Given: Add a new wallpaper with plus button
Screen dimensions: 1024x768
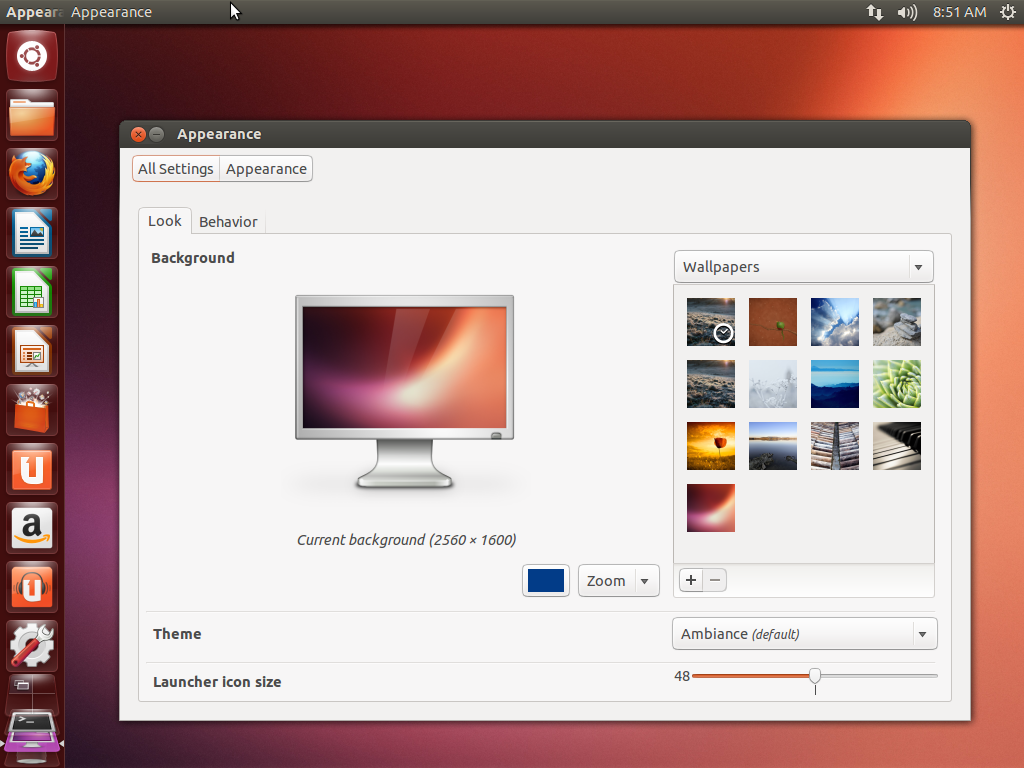Looking at the screenshot, I should [x=691, y=580].
